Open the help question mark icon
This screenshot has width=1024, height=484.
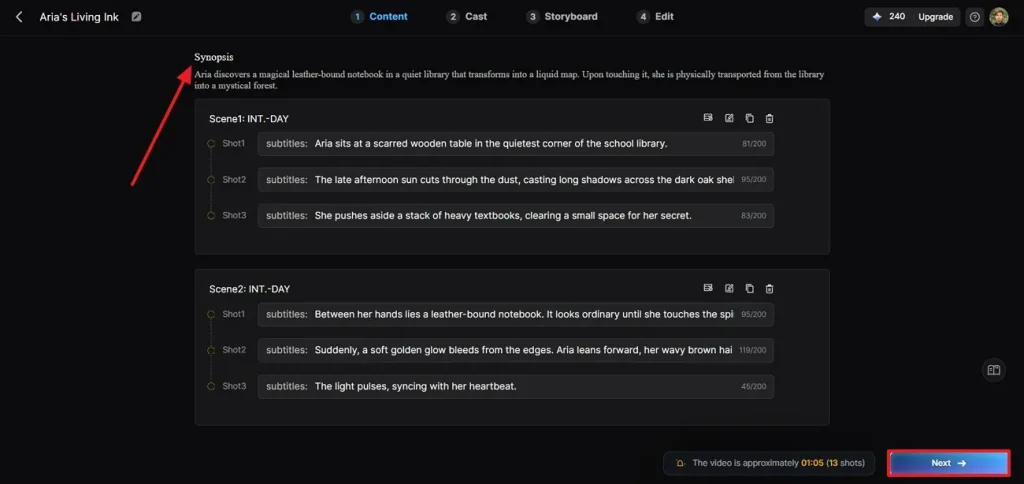[974, 17]
